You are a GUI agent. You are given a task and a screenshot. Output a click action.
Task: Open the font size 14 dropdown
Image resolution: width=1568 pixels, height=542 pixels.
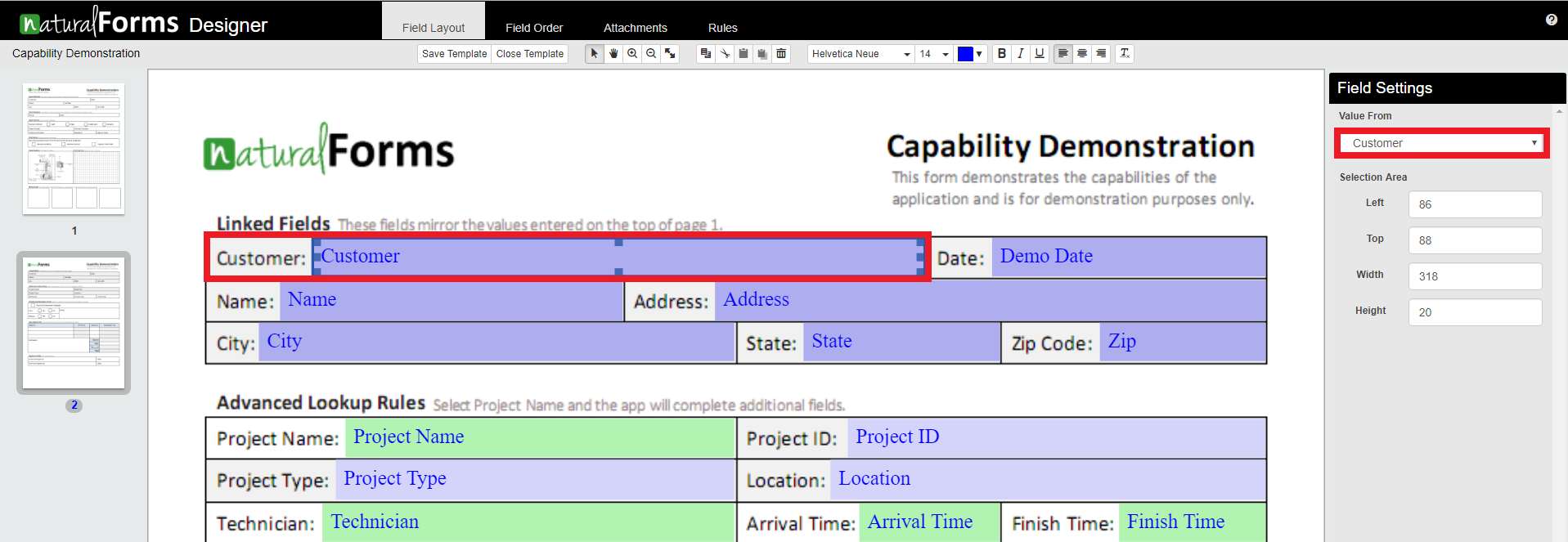click(x=934, y=54)
